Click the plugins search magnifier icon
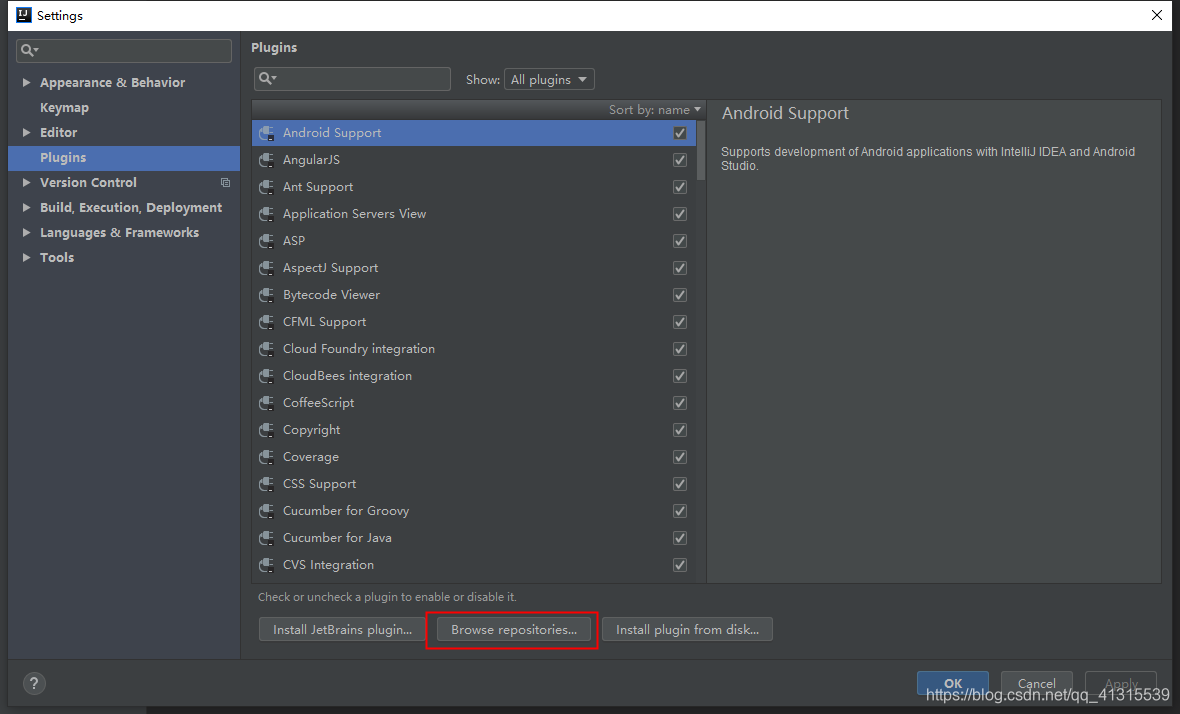Viewport: 1180px width, 714px height. pos(268,78)
